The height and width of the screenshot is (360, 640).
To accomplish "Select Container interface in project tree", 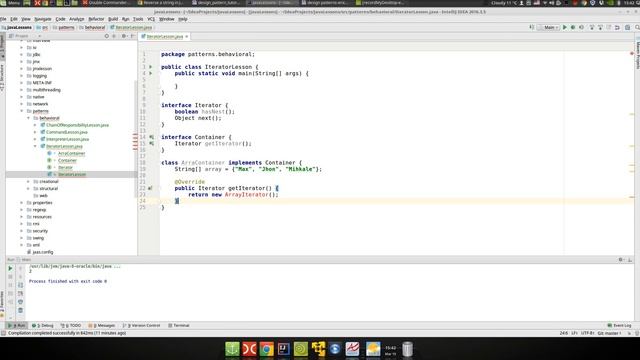I will pyautogui.click(x=67, y=160).
